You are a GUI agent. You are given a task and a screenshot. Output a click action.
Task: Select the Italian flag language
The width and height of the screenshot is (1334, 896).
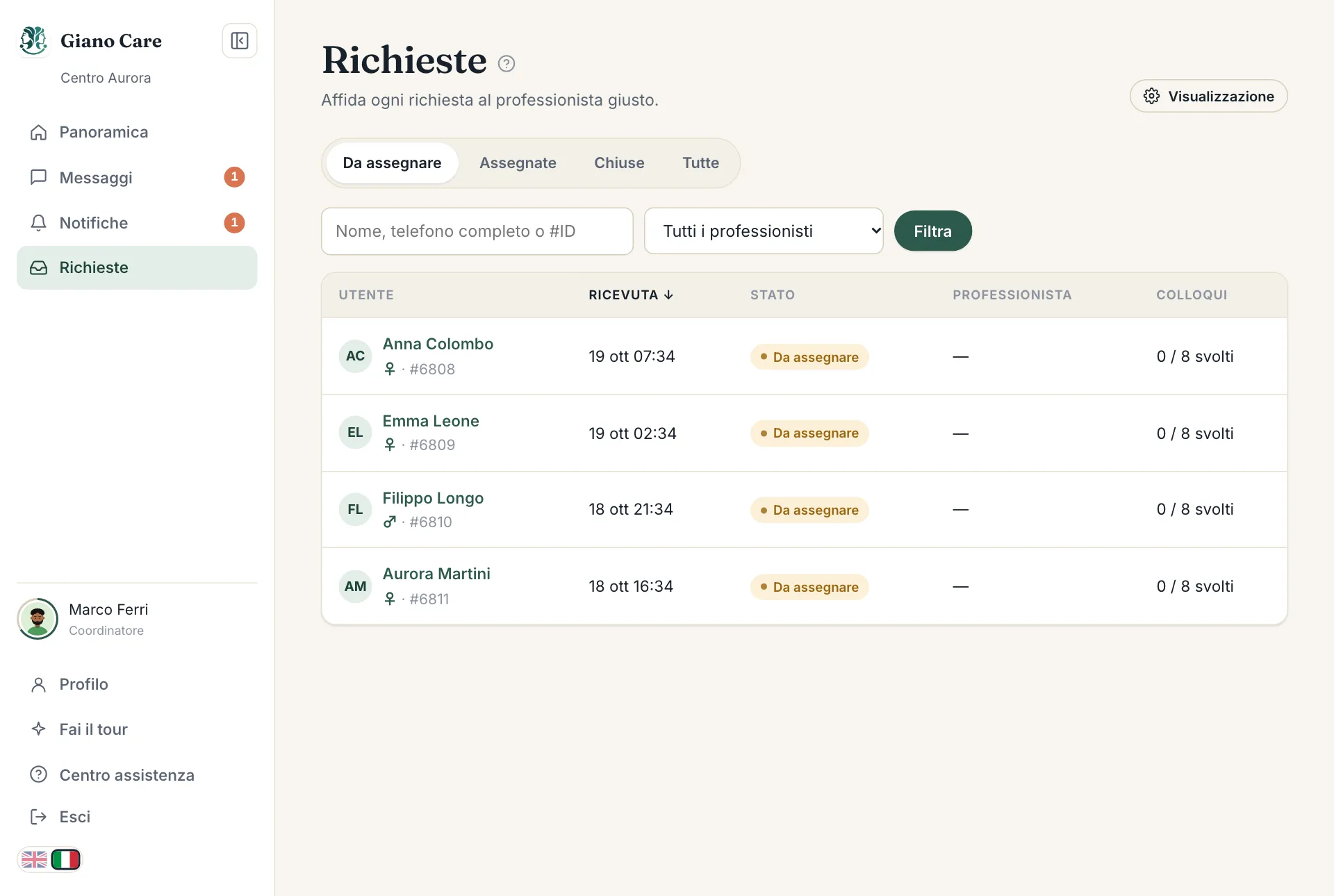pyautogui.click(x=66, y=860)
